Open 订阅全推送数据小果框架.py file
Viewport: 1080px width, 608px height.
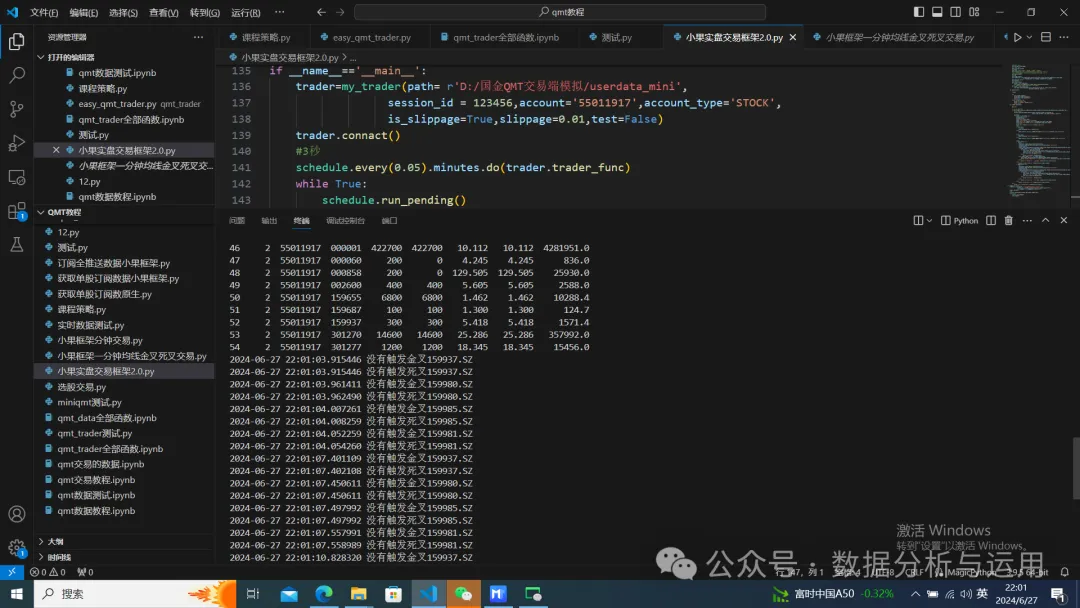114,263
